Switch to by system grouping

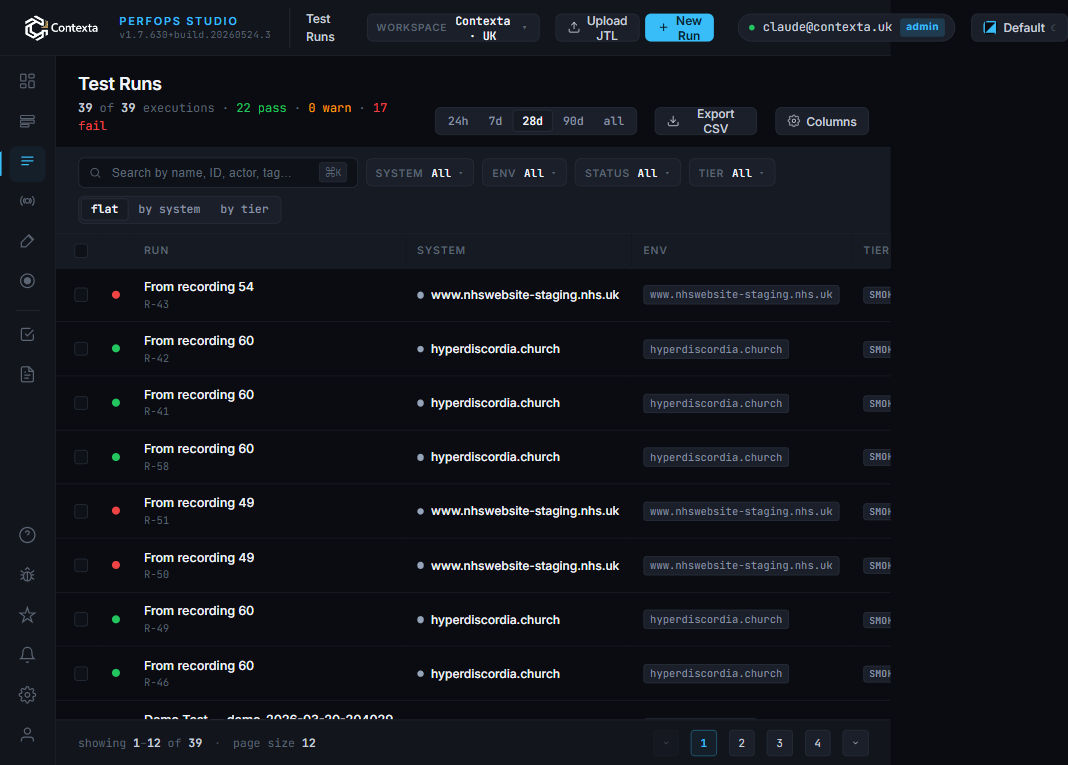pos(169,209)
